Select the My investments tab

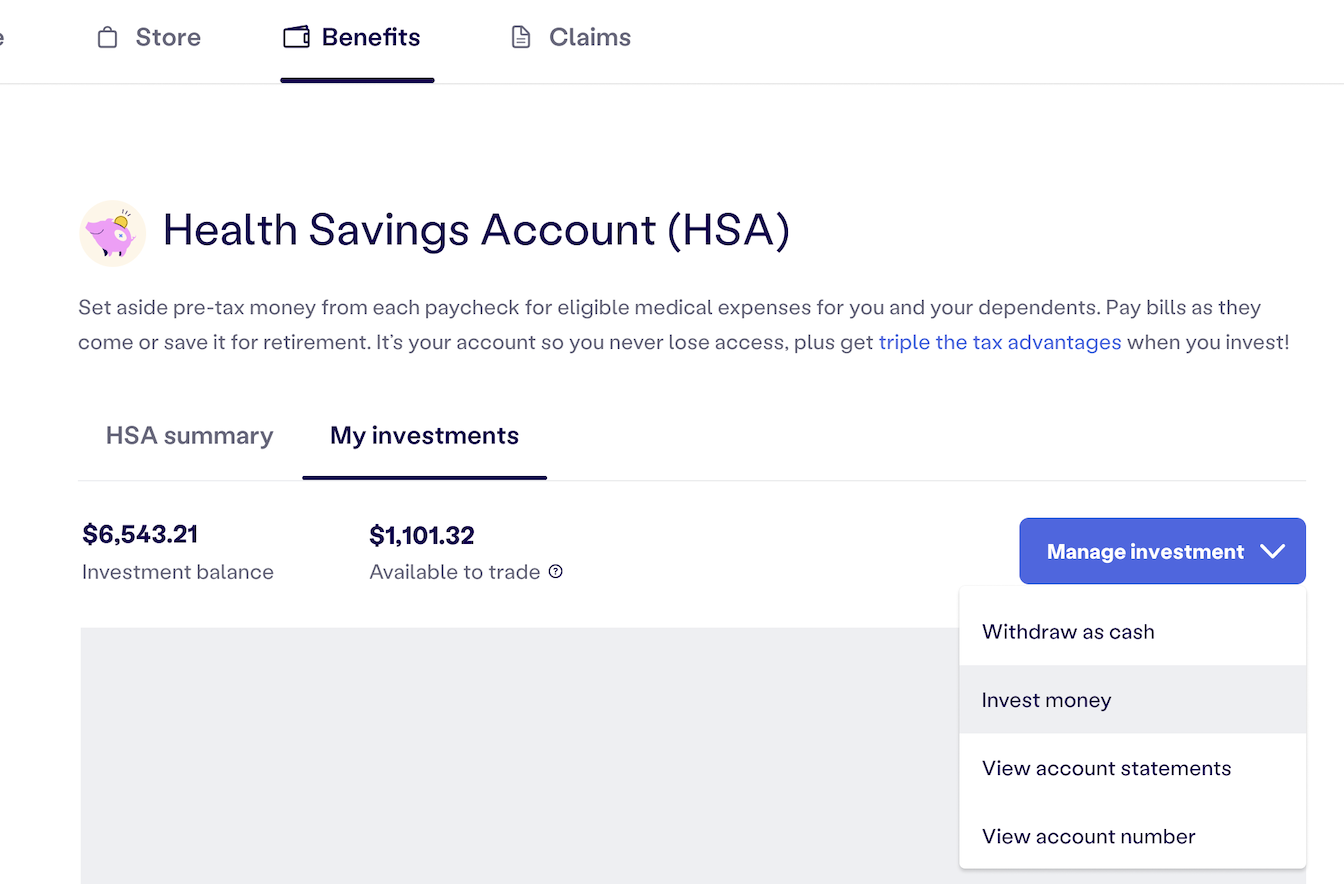tap(424, 436)
